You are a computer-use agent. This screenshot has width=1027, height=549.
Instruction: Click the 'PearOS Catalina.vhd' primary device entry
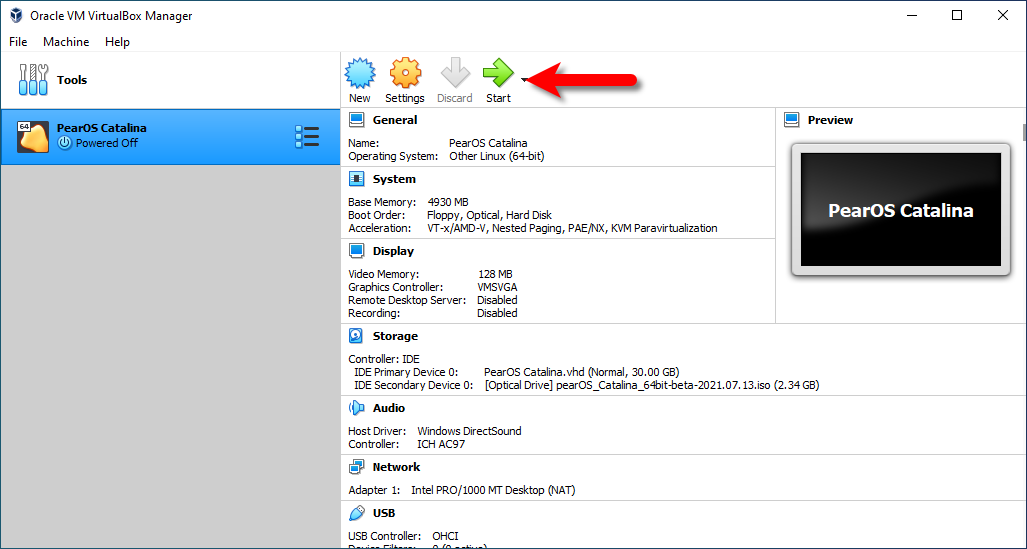coord(582,372)
